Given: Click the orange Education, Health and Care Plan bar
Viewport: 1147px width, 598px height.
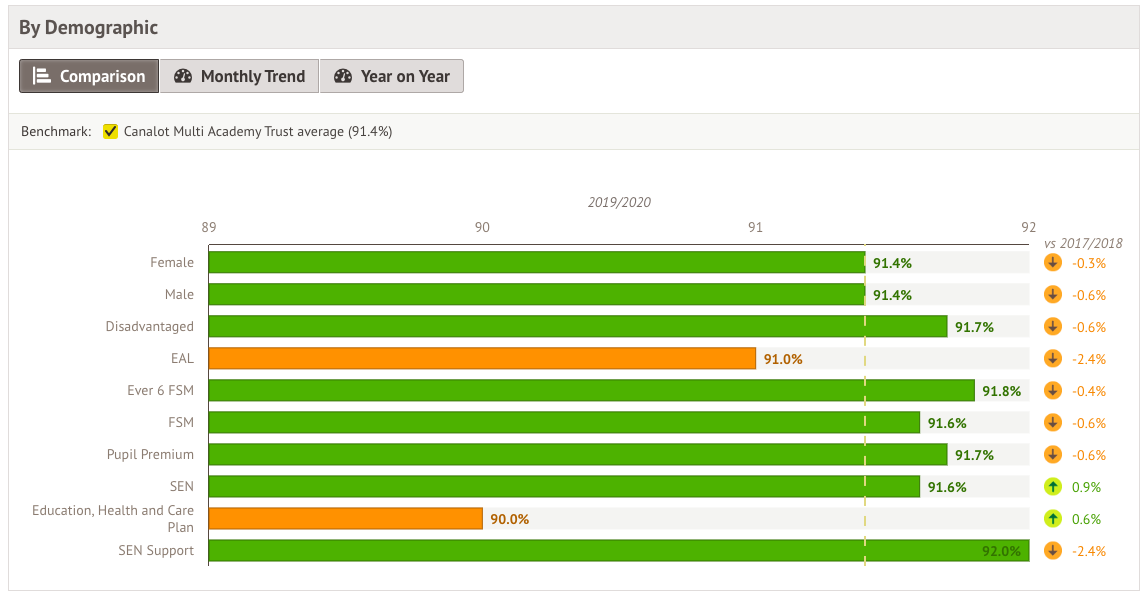Looking at the screenshot, I should 345,519.
